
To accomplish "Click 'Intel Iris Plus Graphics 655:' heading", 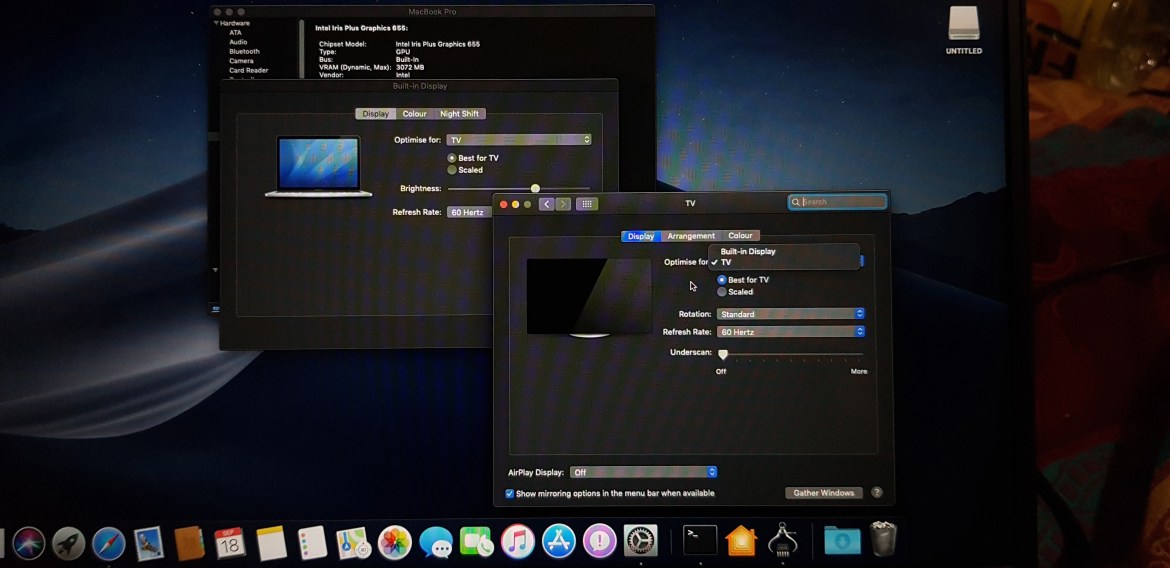I will coord(361,28).
